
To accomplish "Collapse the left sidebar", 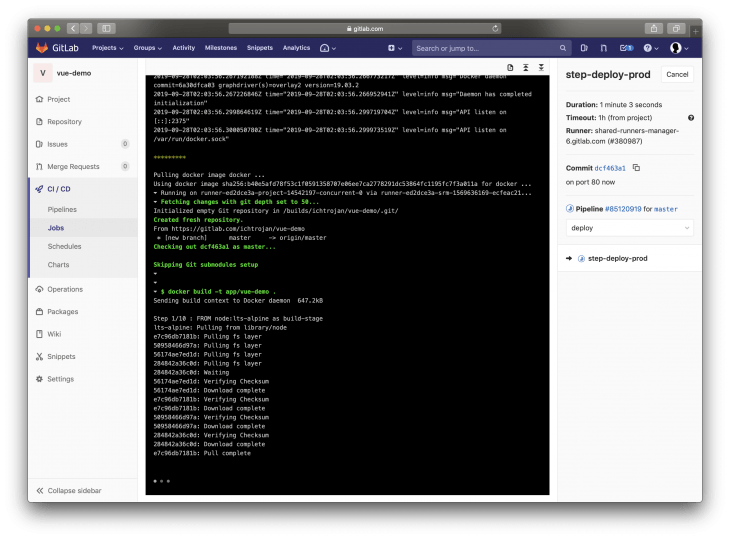I will pos(75,490).
